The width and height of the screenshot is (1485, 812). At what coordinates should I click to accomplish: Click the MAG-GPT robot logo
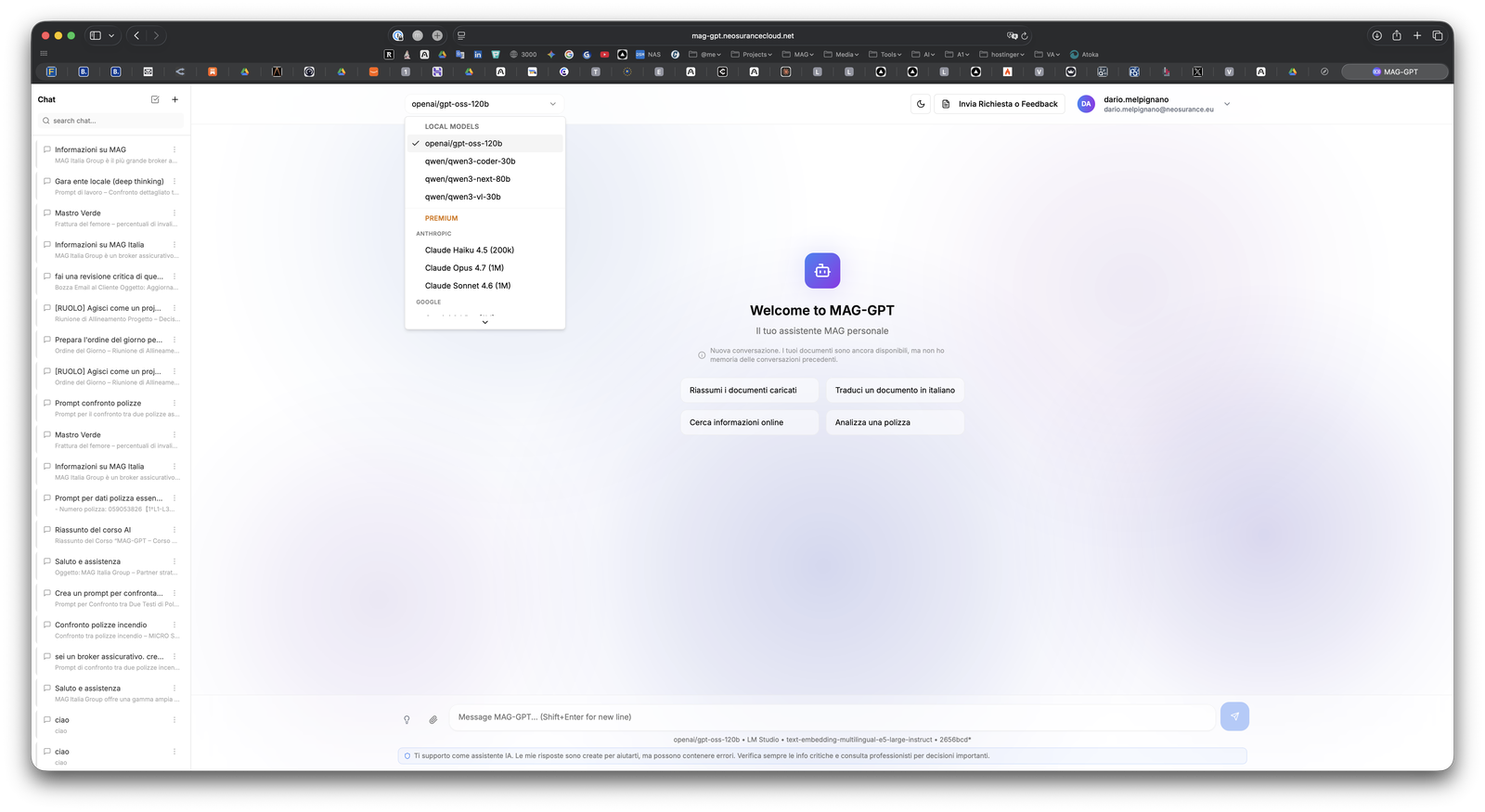click(822, 271)
